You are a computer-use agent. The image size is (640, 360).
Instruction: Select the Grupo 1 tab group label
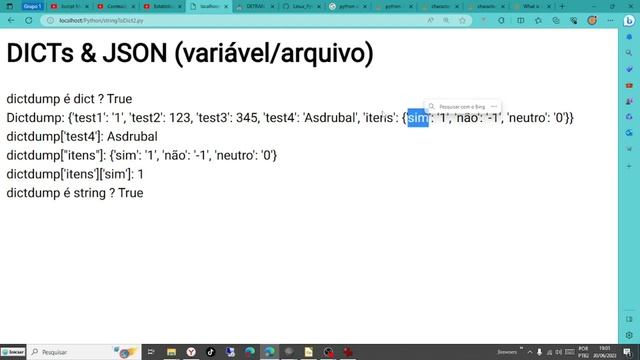coord(32,6)
